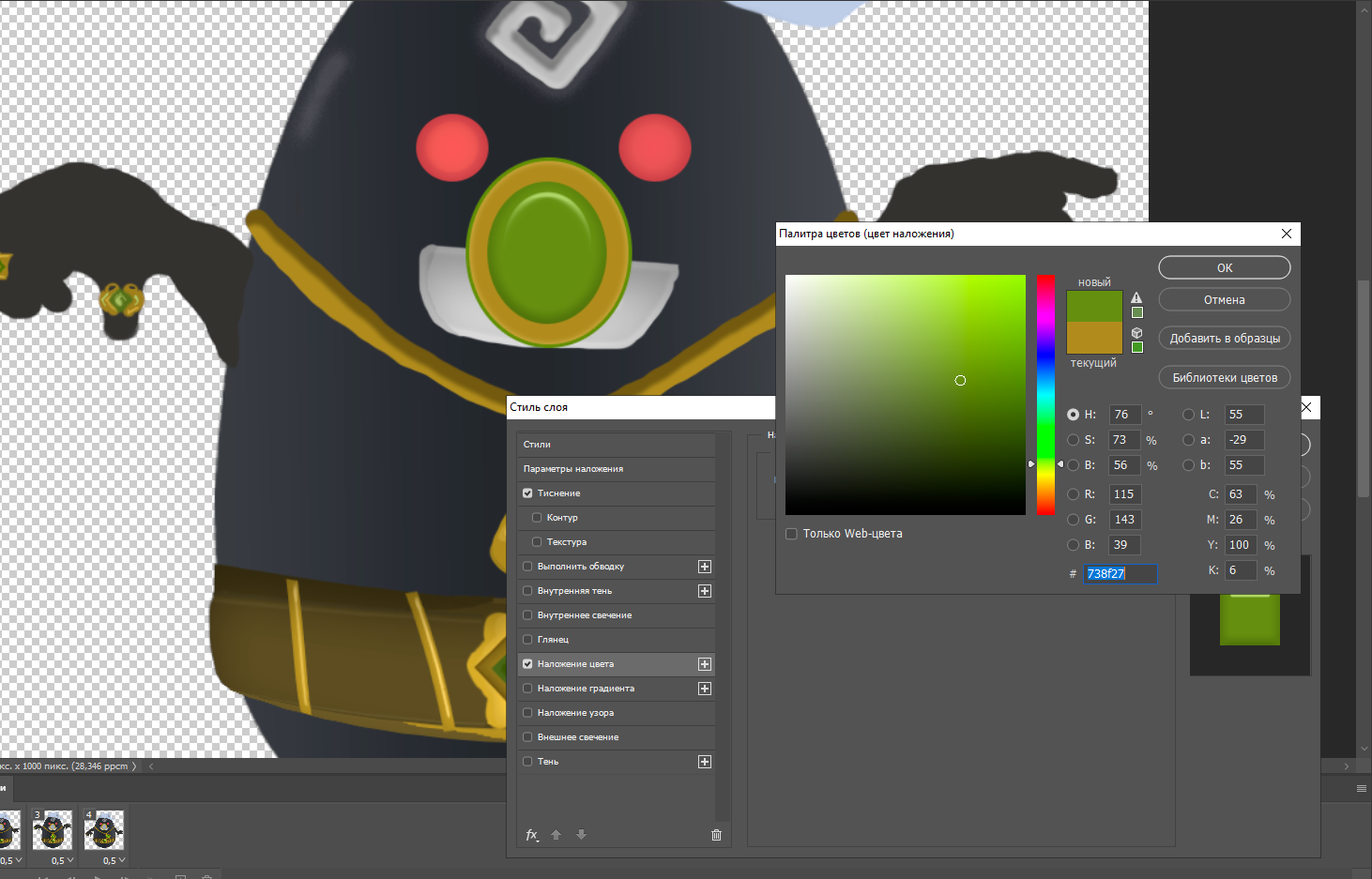Click the not web-safe cube icon
This screenshot has width=1372, height=879.
(x=1136, y=333)
